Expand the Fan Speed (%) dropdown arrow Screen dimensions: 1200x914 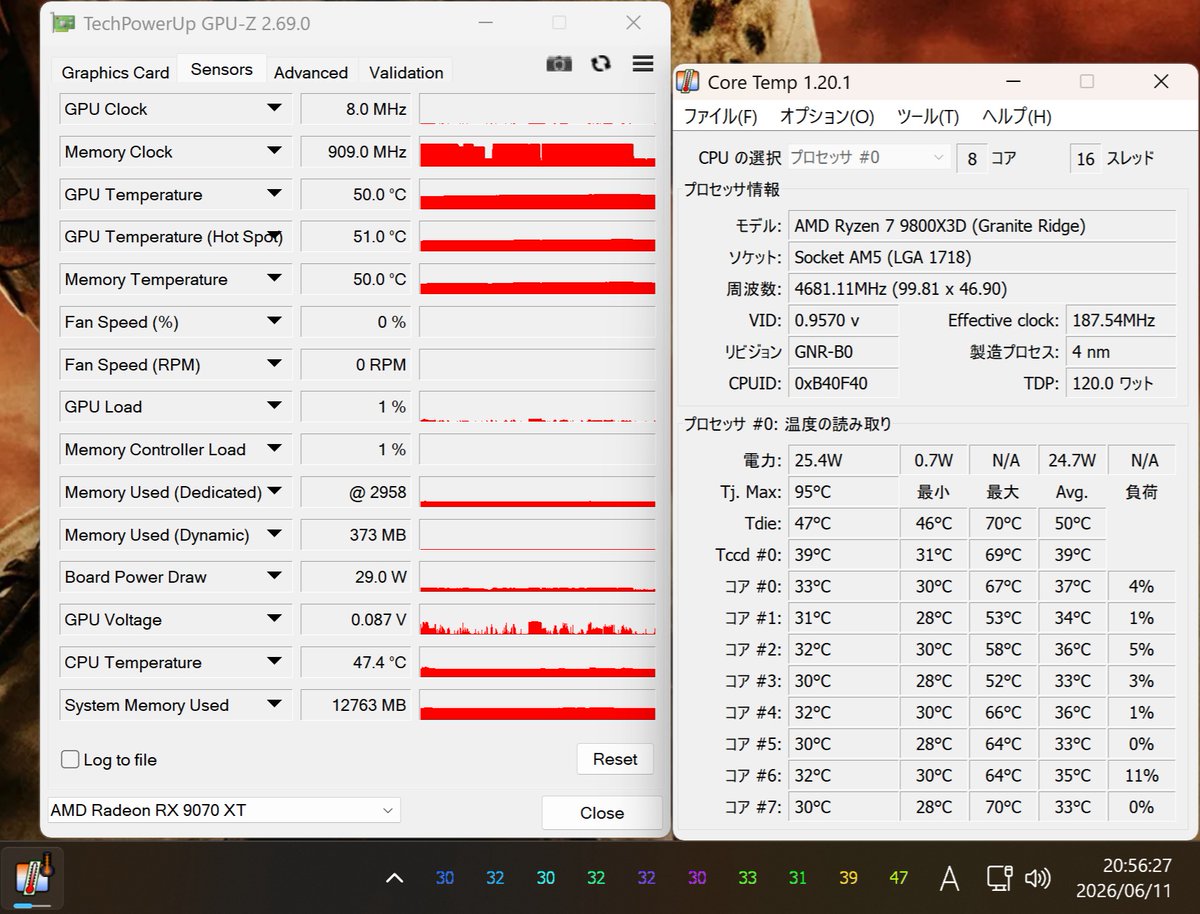[x=274, y=321]
